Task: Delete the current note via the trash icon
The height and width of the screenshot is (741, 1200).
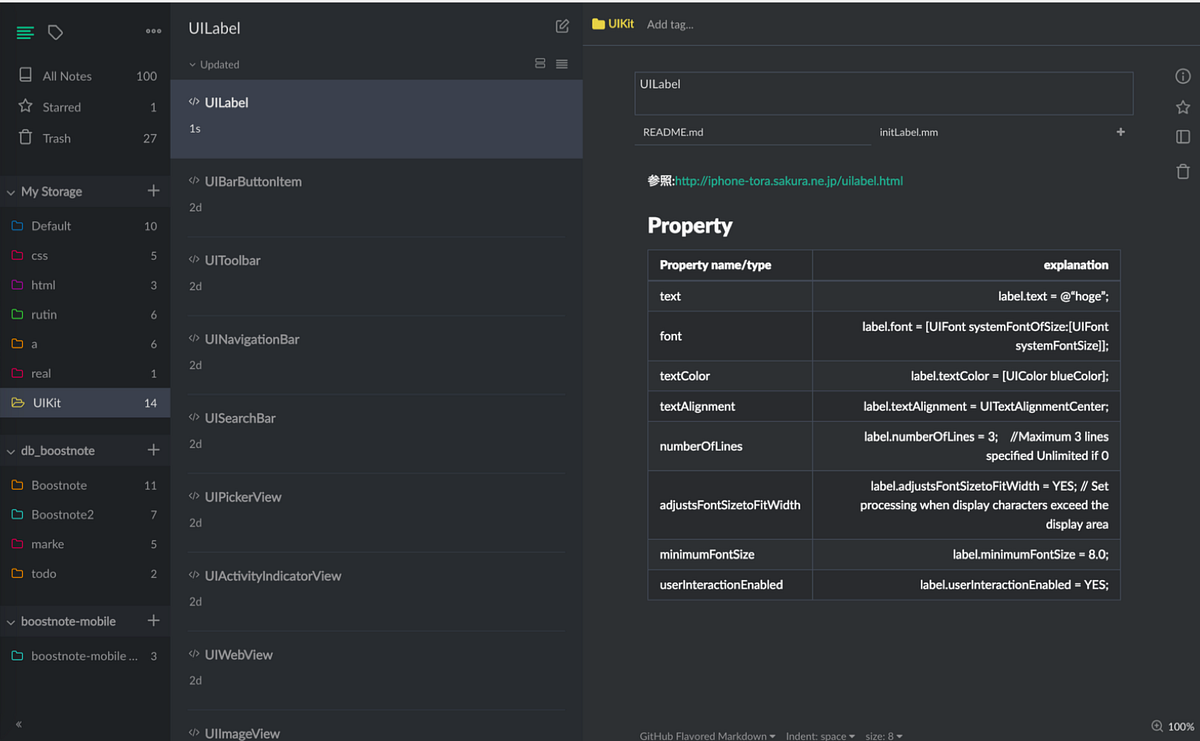Action: [x=1182, y=171]
